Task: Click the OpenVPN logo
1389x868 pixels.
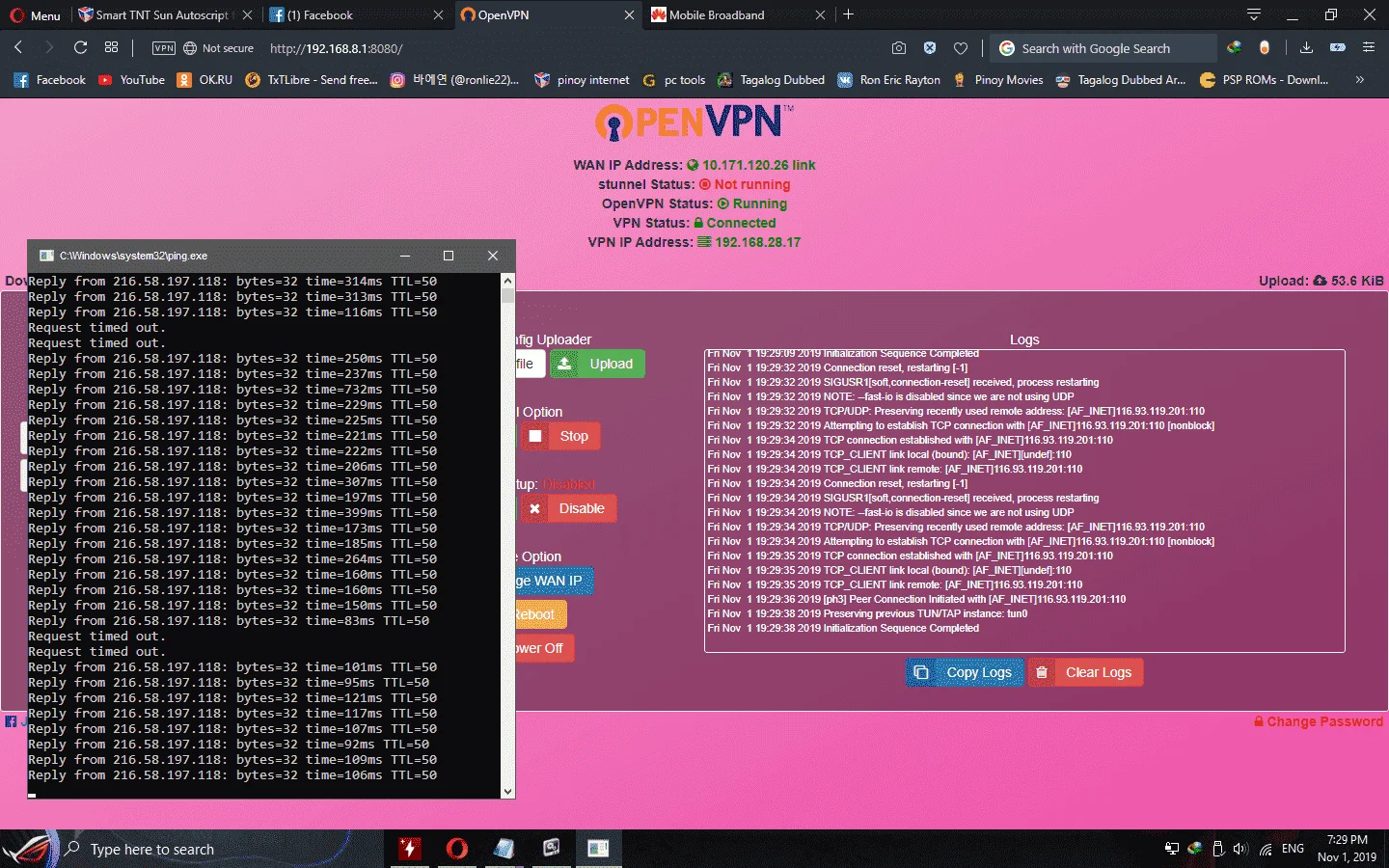Action: tap(694, 122)
